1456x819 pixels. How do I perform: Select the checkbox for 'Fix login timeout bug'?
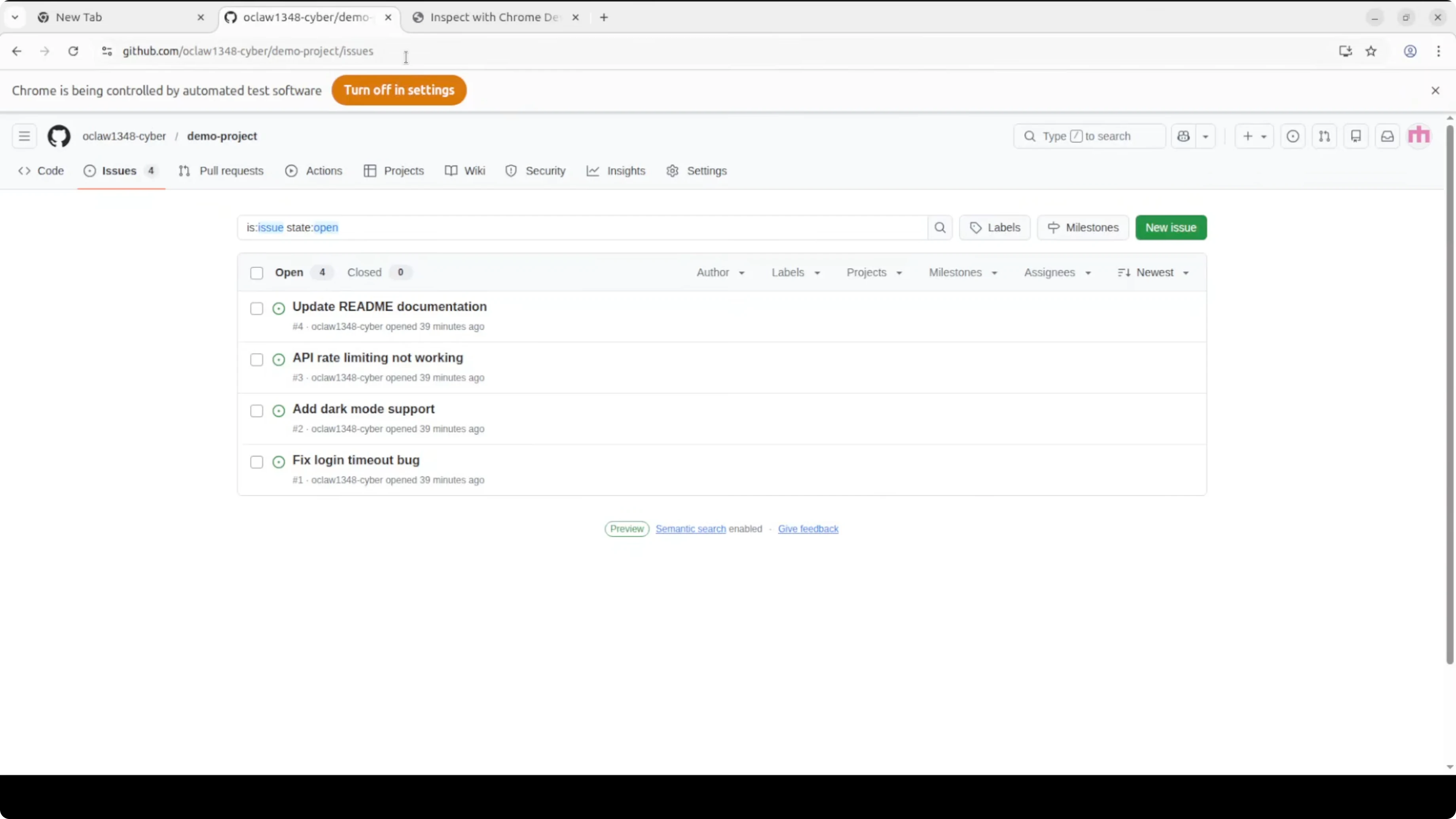click(x=256, y=462)
